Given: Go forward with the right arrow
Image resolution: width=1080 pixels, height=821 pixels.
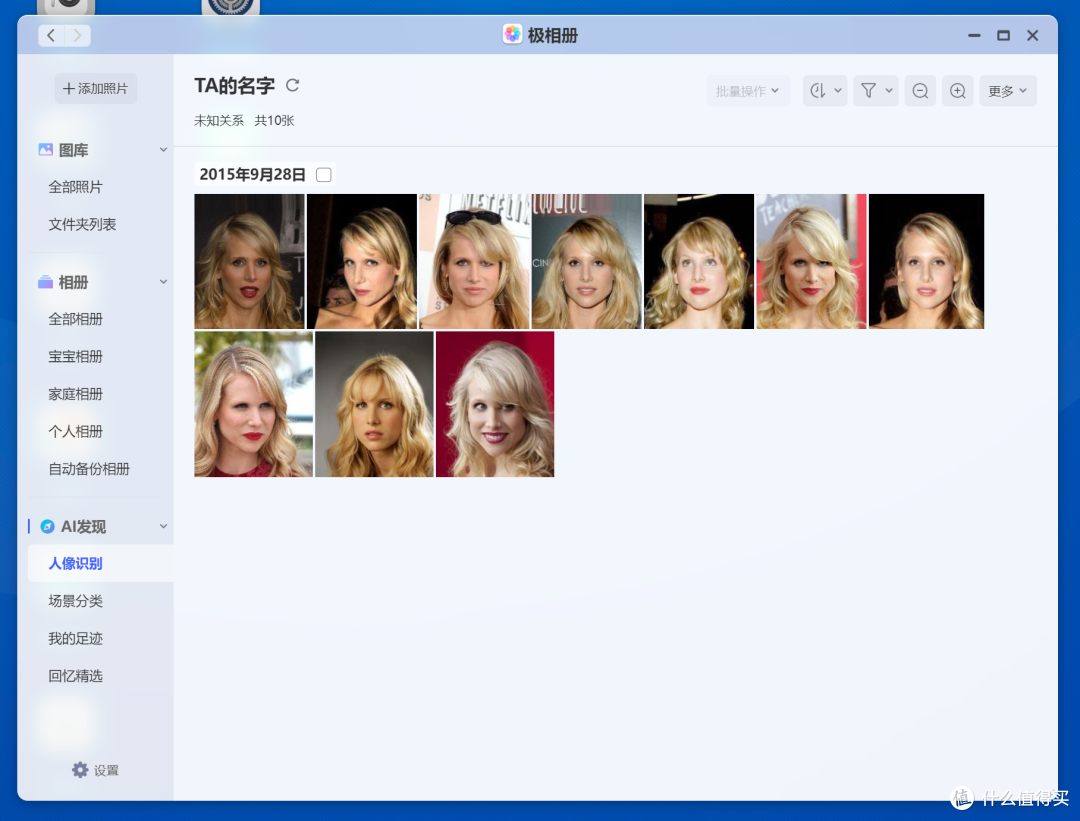Looking at the screenshot, I should pos(77,36).
